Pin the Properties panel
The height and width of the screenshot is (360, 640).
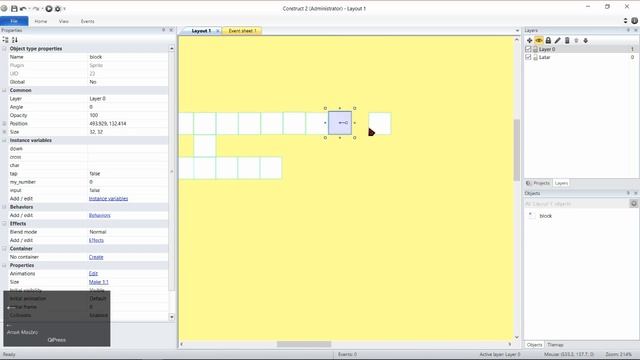coord(164,30)
